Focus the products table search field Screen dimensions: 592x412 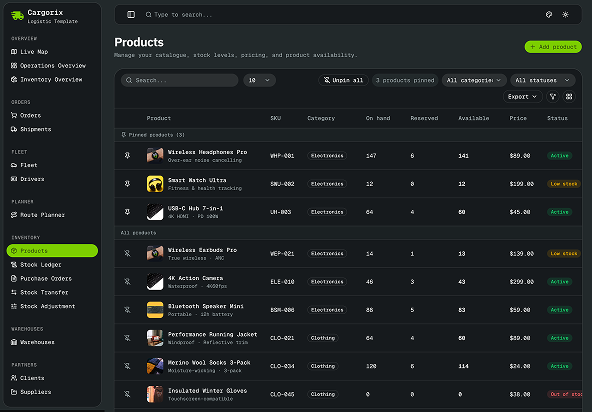179,80
